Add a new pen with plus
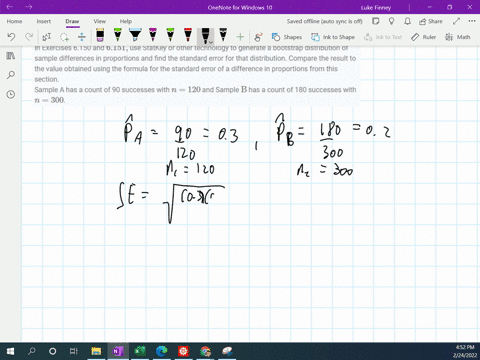 coord(240,37)
